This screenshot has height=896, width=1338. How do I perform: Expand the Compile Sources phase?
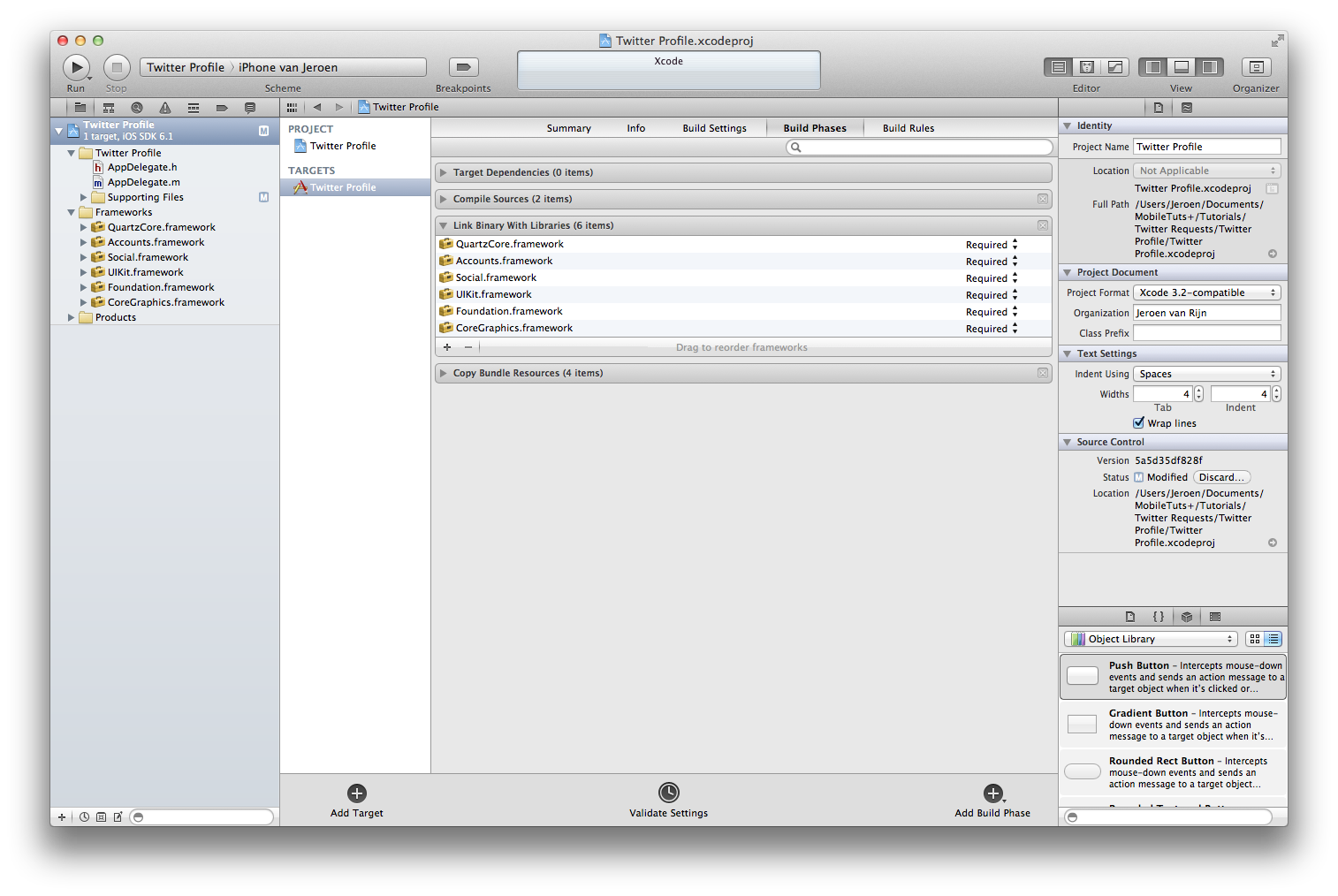click(x=444, y=199)
